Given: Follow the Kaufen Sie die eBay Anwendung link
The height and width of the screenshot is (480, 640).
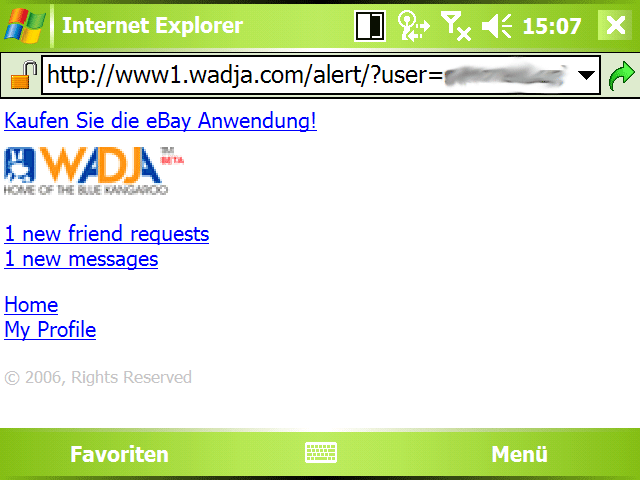Looking at the screenshot, I should pyautogui.click(x=160, y=121).
